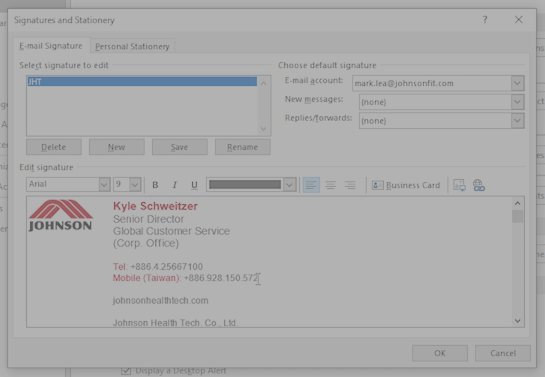
Task: Expand the Replies/forwards signature dropdown
Action: (x=517, y=121)
